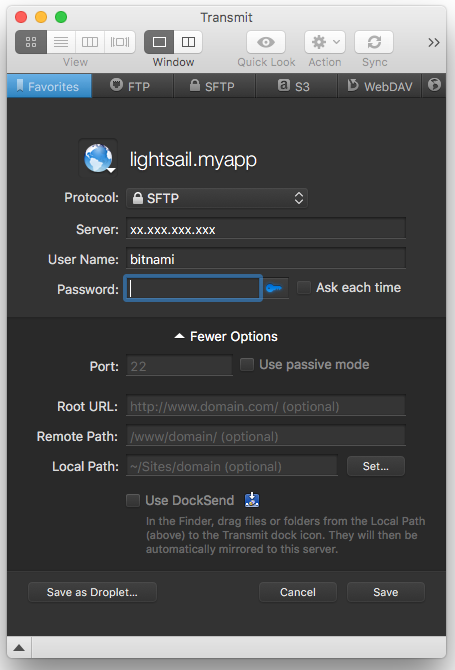455x670 pixels.
Task: Click Save as Droplet... button
Action: [x=92, y=592]
